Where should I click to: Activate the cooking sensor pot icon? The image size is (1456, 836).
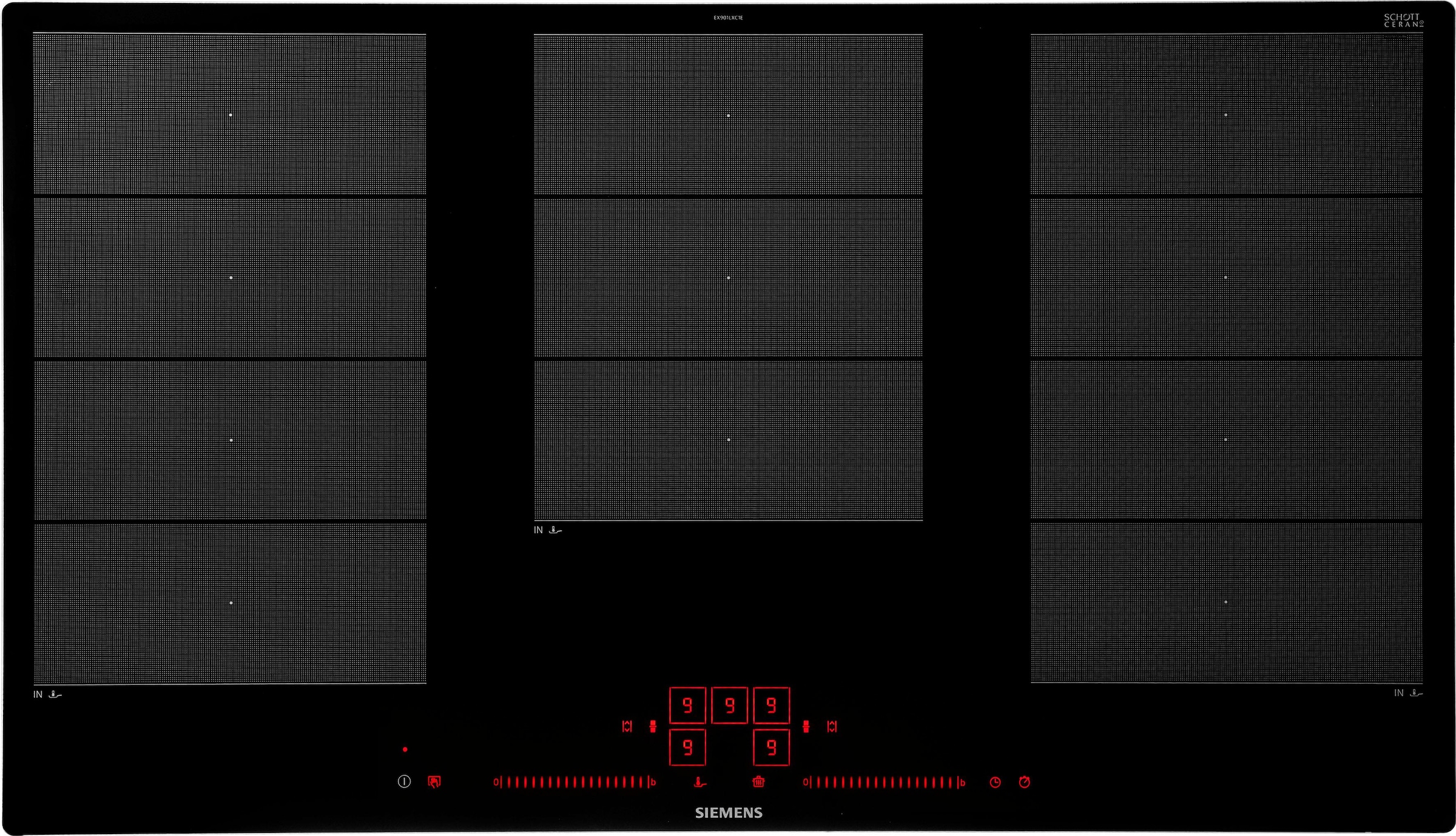coord(758,782)
